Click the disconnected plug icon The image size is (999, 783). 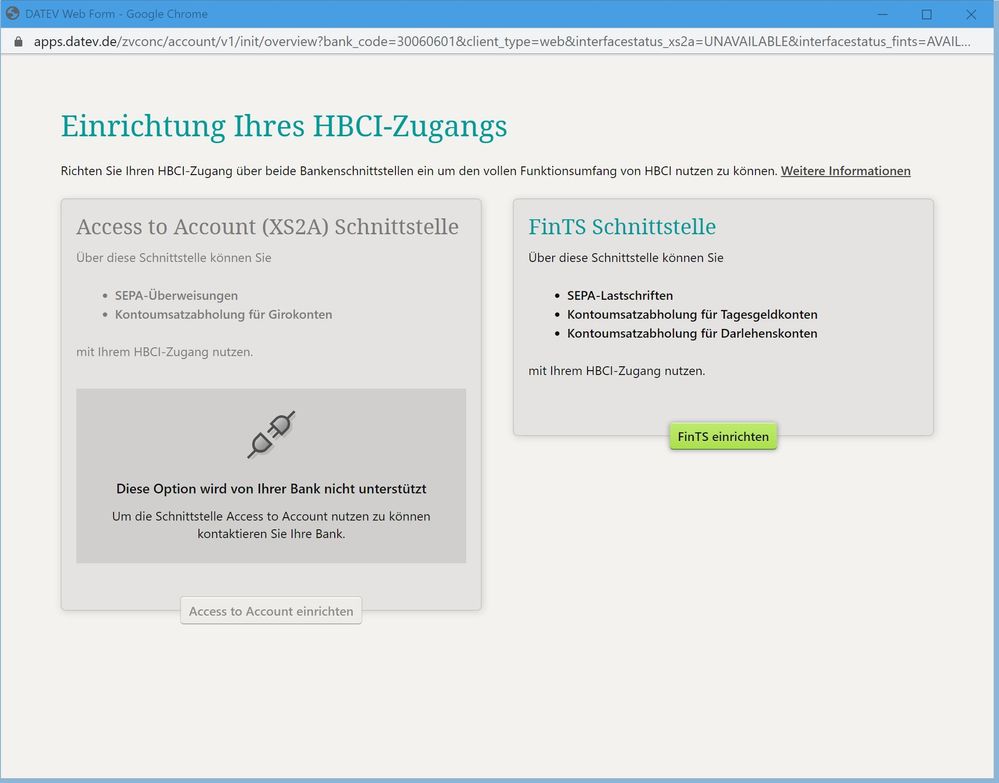pyautogui.click(x=271, y=434)
